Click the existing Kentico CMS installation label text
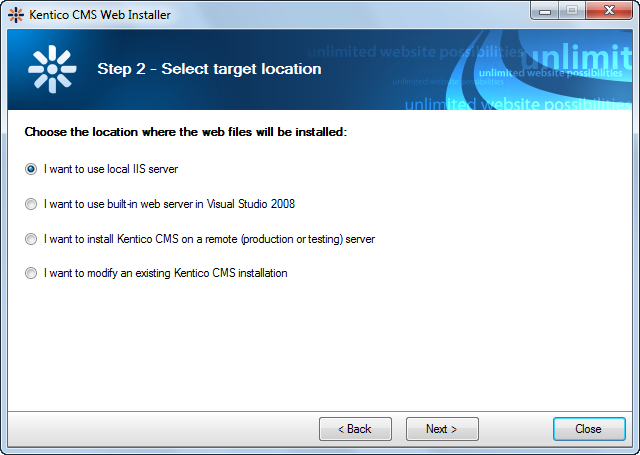This screenshot has width=640, height=455. [x=166, y=273]
